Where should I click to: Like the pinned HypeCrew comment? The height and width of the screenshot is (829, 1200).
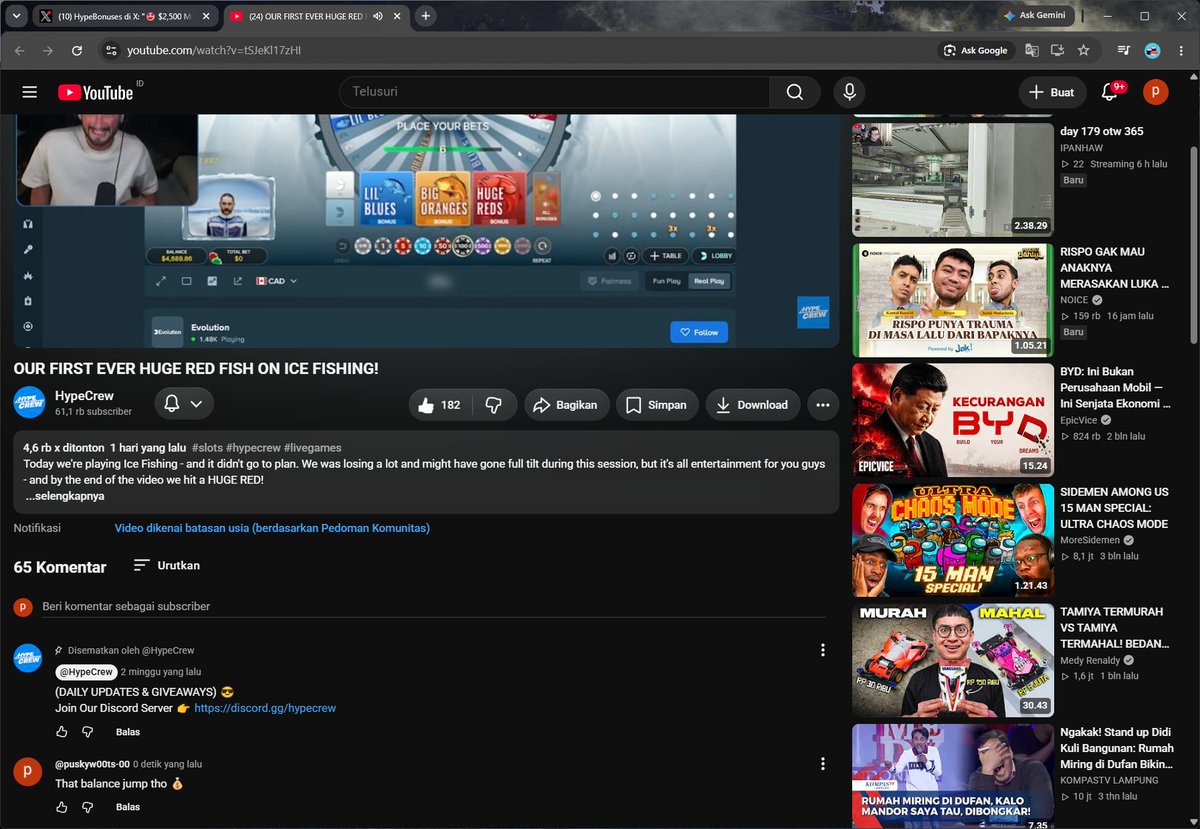point(62,732)
